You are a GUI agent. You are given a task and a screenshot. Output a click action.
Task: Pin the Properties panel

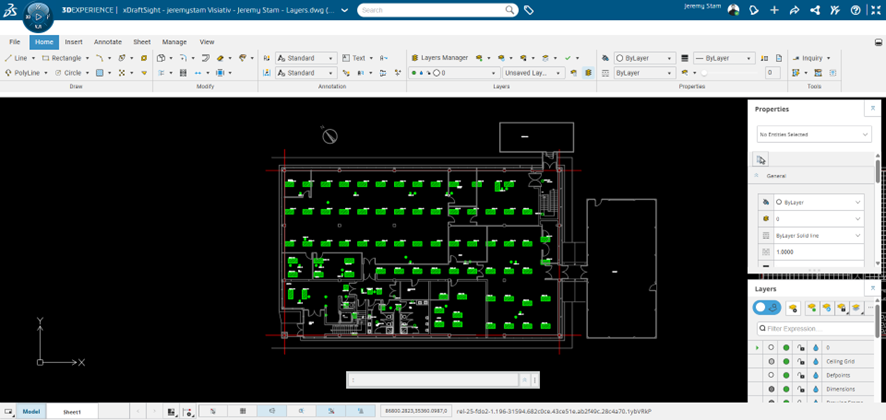(872, 108)
